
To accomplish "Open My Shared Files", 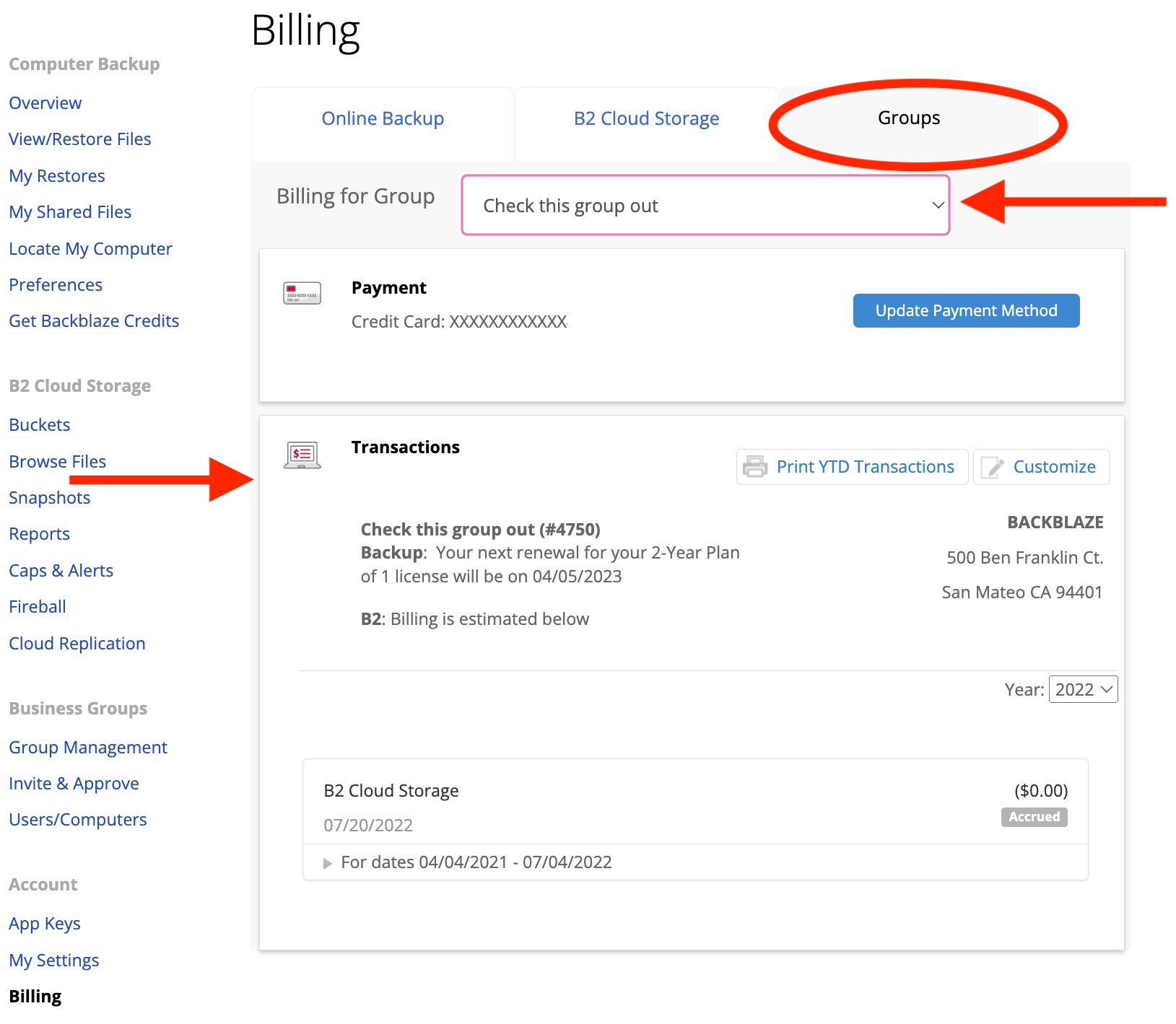I will [70, 212].
